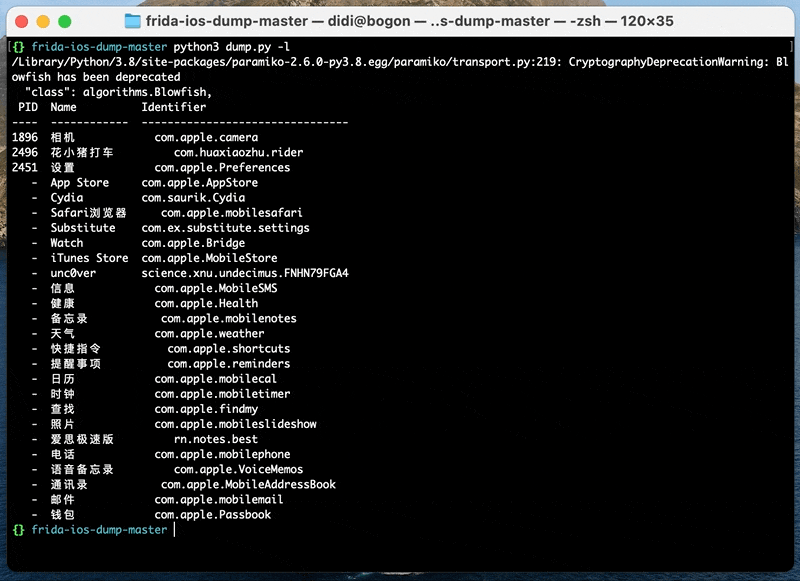
Task: Click the '提醒事项' app name
Action: [76, 364]
